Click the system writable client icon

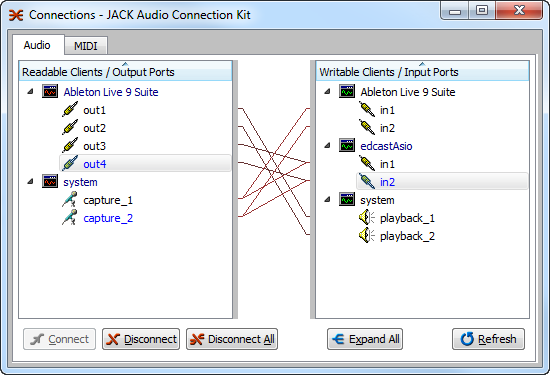coord(347,200)
